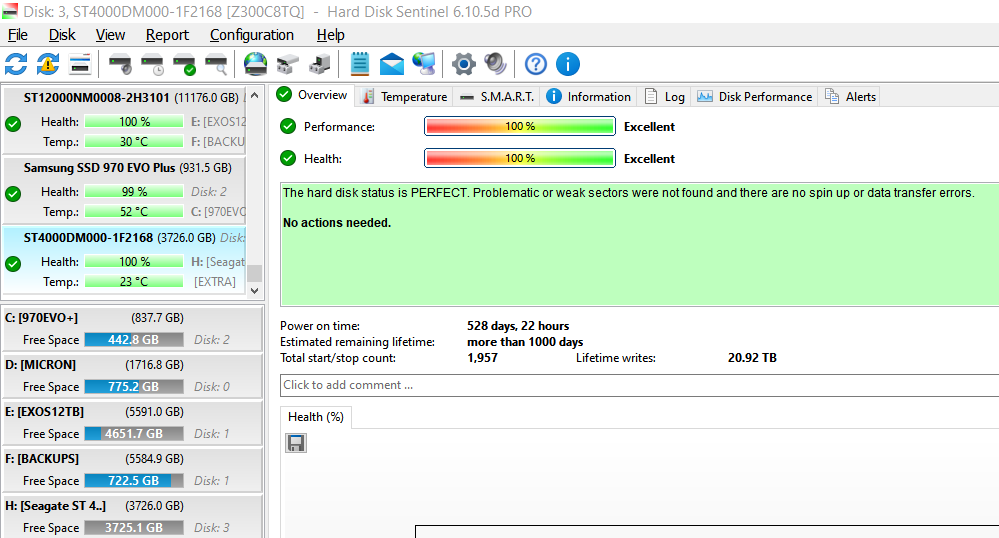Open the Report menu

click(x=167, y=35)
